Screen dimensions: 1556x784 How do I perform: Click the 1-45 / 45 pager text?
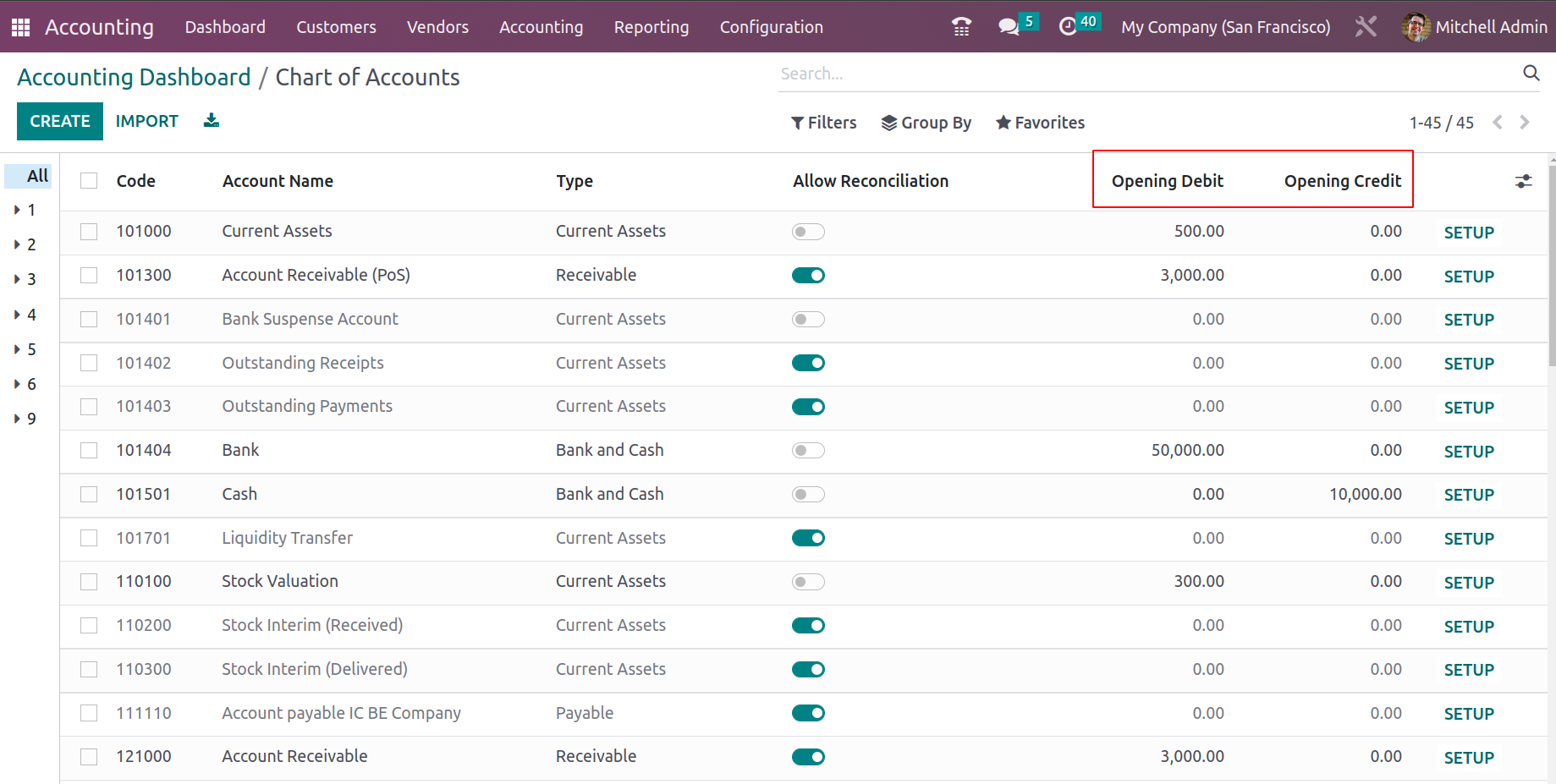(1441, 123)
